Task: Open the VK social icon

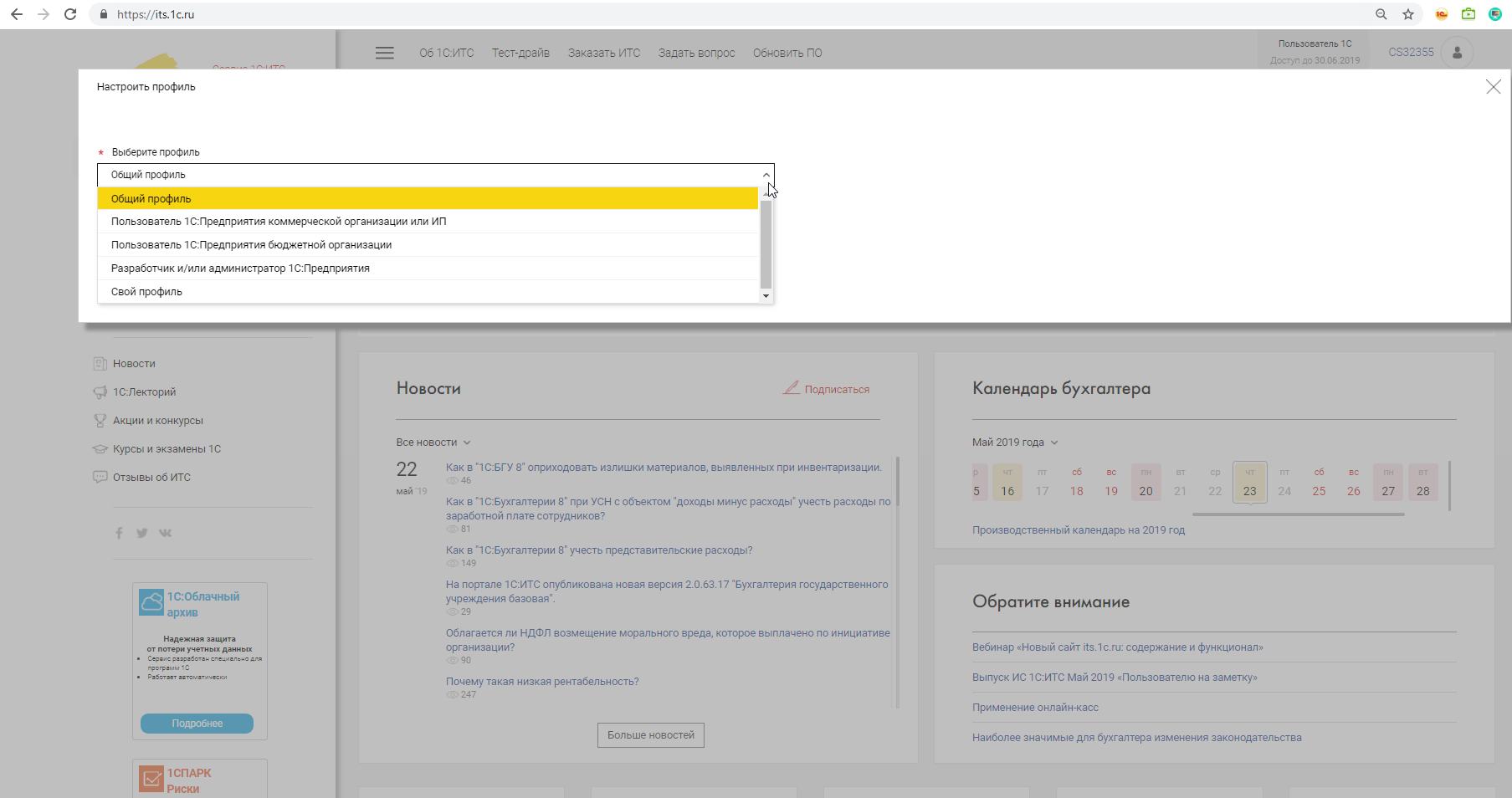Action: click(x=166, y=533)
